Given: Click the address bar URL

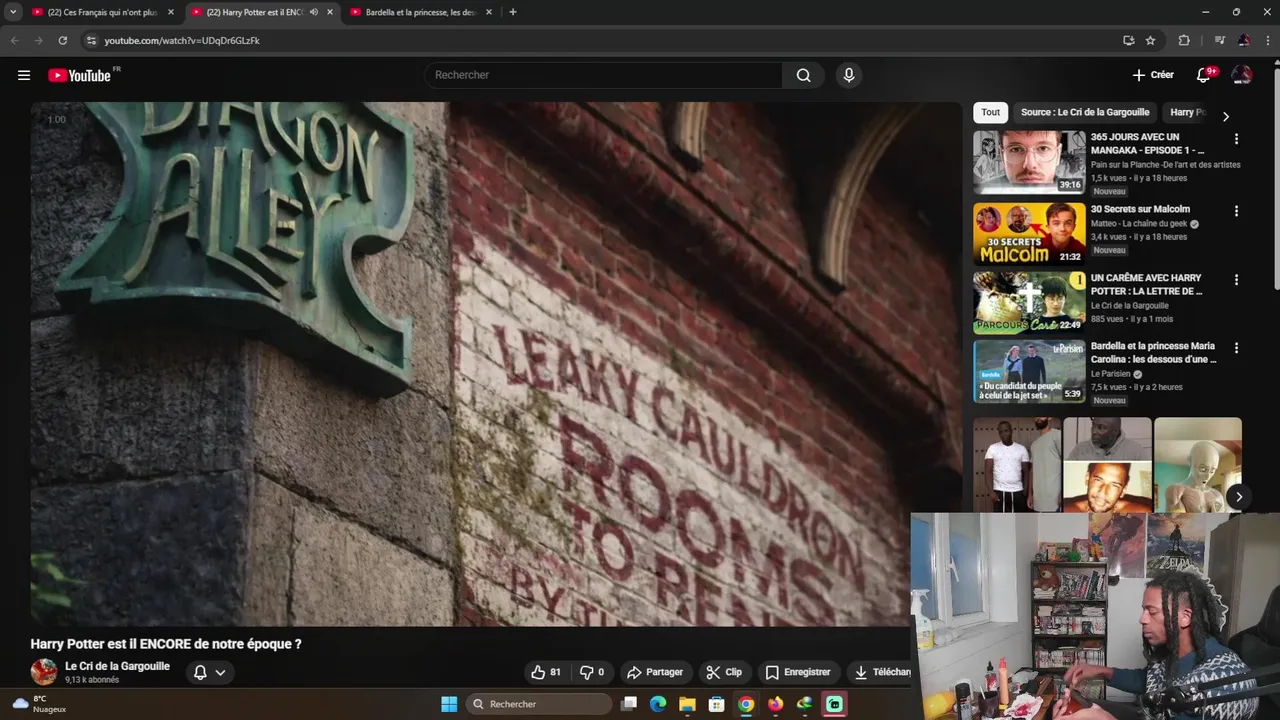Looking at the screenshot, I should (x=182, y=40).
